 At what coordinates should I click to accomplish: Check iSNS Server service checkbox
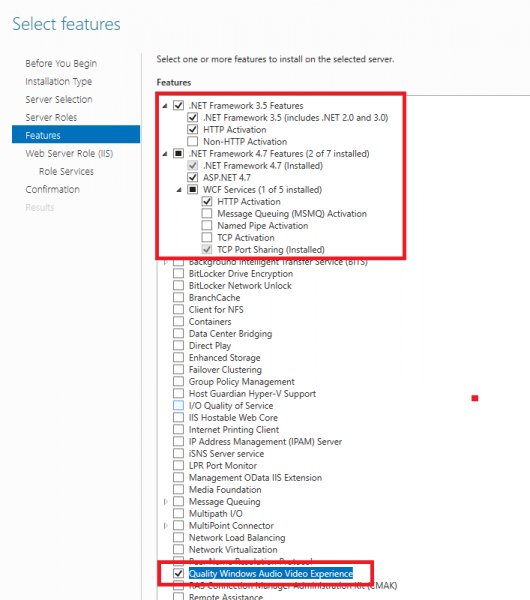(x=178, y=453)
